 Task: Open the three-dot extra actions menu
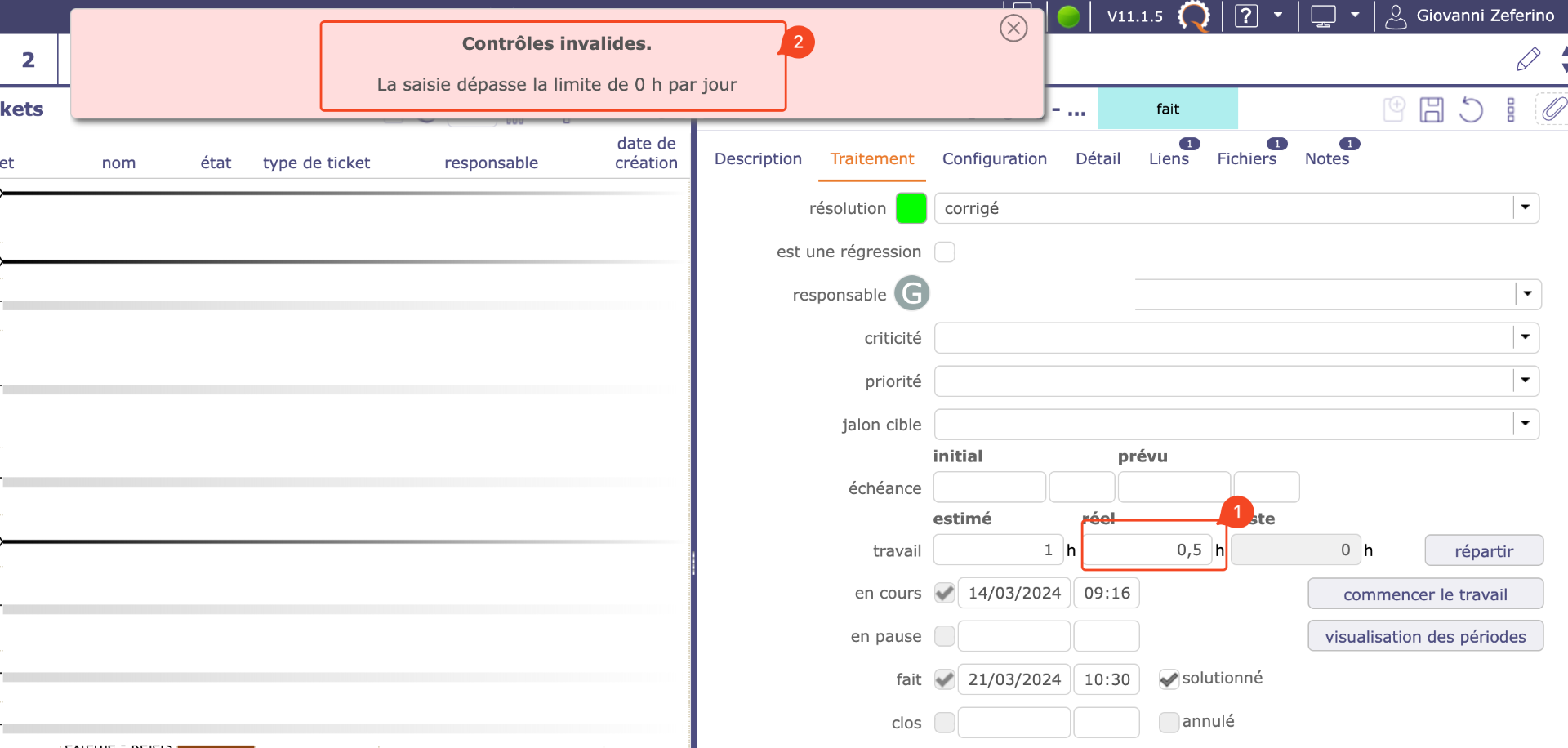pos(1511,109)
